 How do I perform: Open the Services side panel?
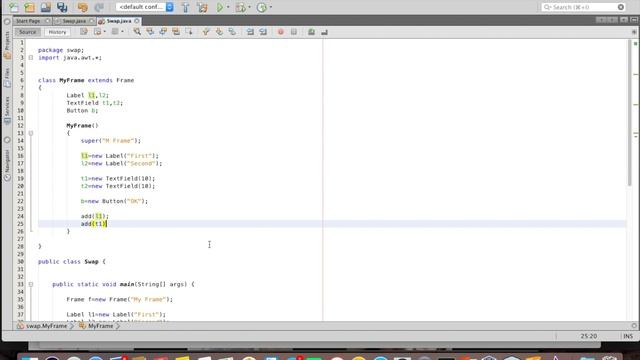click(x=7, y=110)
